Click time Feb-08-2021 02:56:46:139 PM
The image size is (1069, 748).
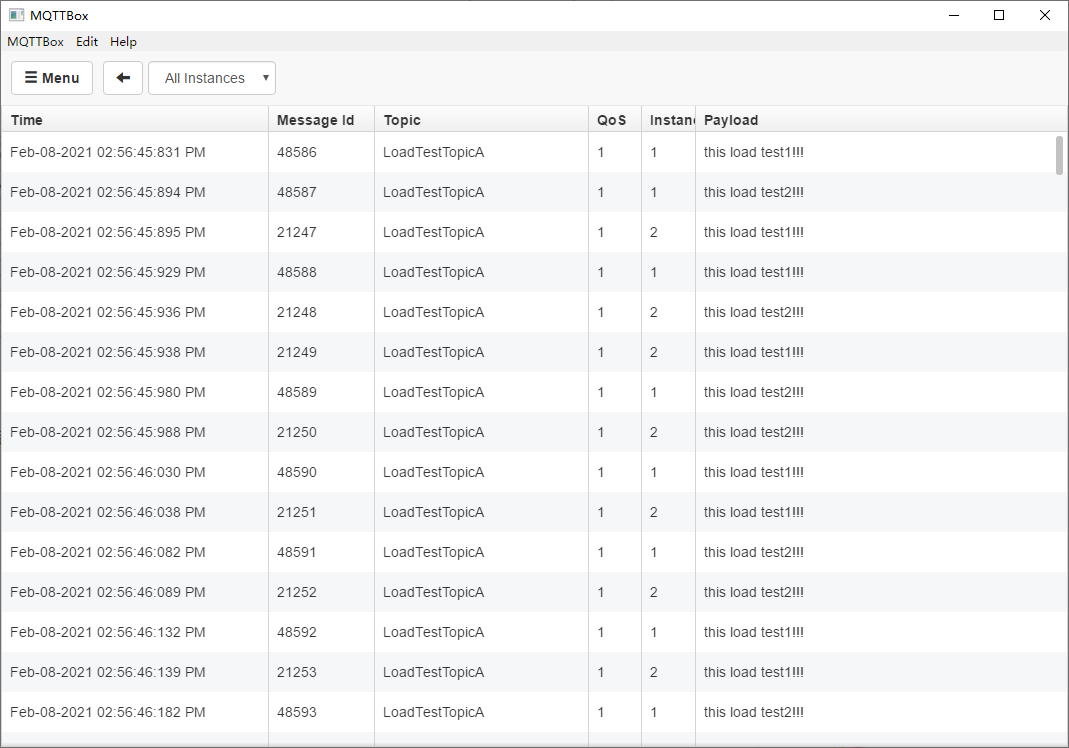pos(108,672)
